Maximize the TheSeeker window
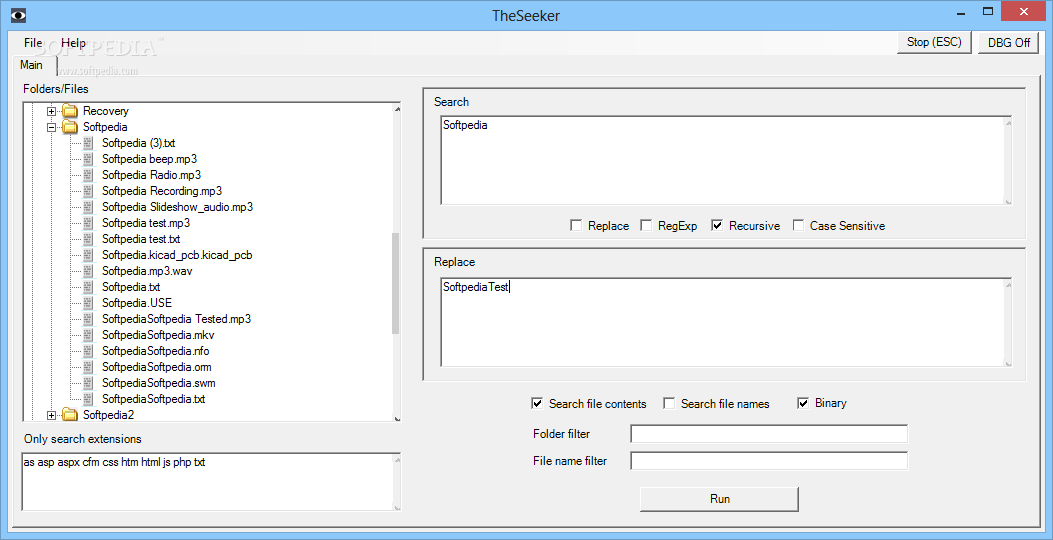The height and width of the screenshot is (540, 1053). 988,11
